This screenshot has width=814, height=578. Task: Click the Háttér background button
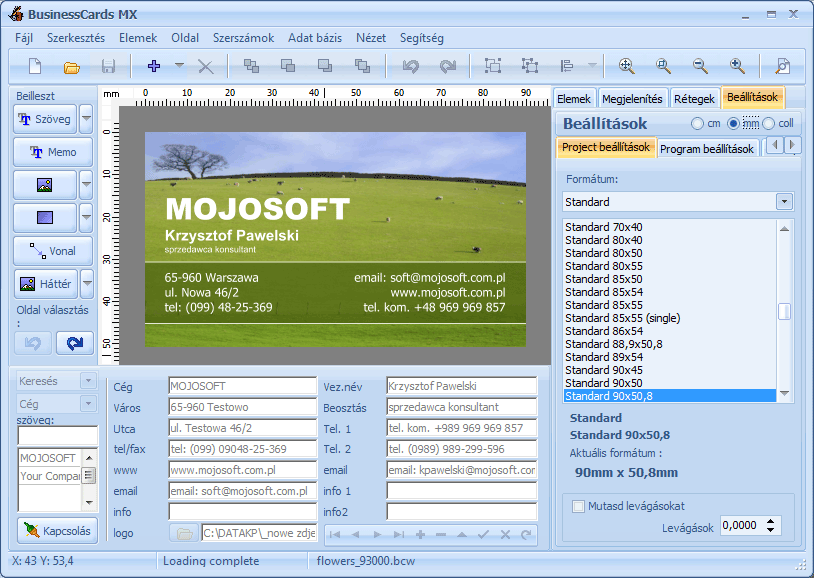click(46, 284)
